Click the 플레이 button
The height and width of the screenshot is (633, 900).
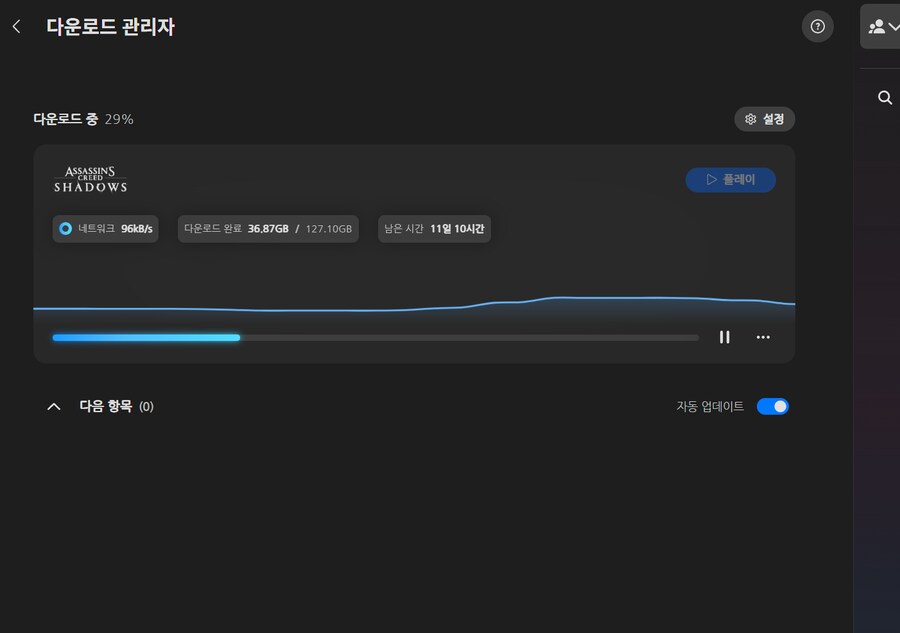(x=731, y=179)
